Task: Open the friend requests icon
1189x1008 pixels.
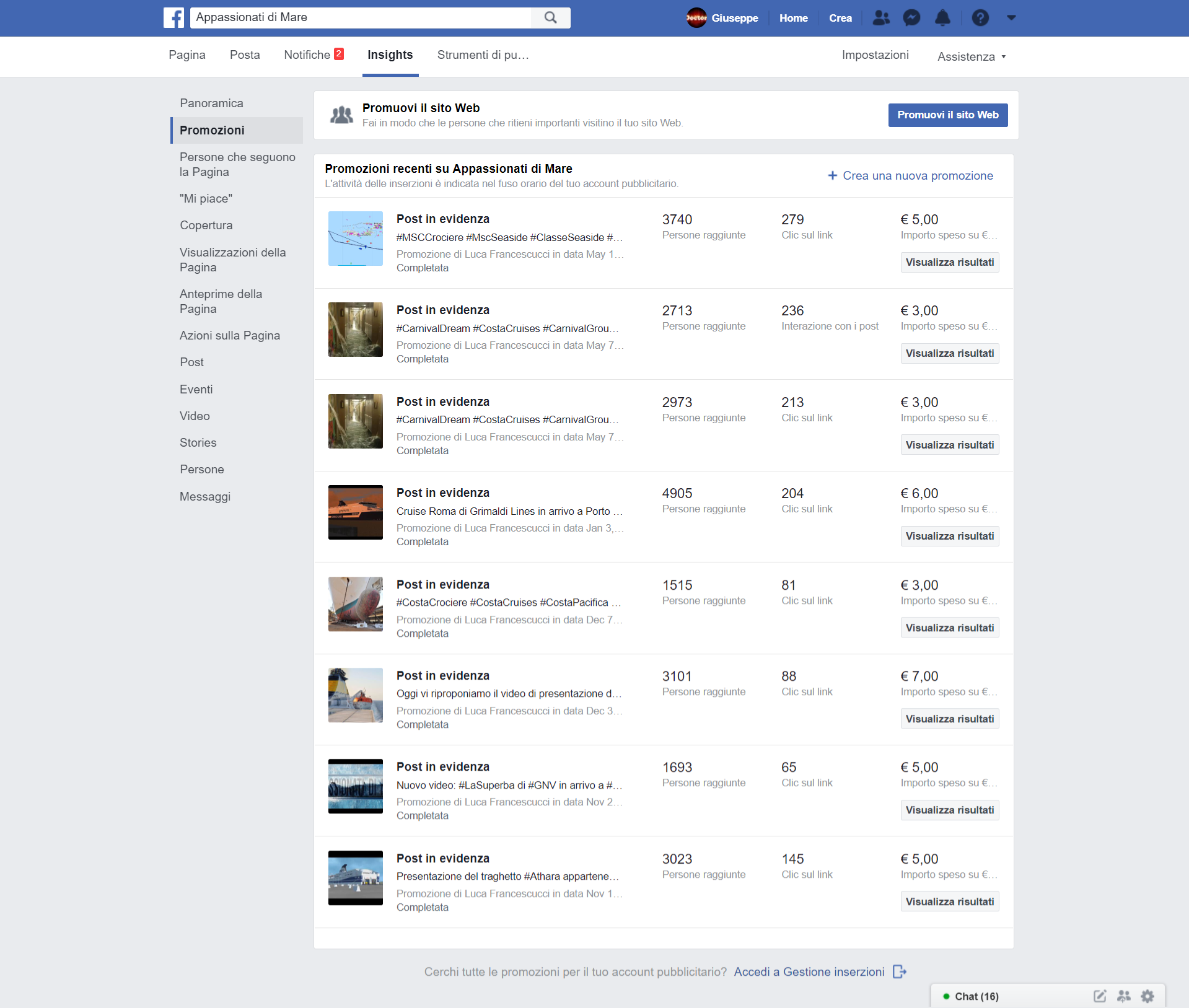Action: point(880,18)
